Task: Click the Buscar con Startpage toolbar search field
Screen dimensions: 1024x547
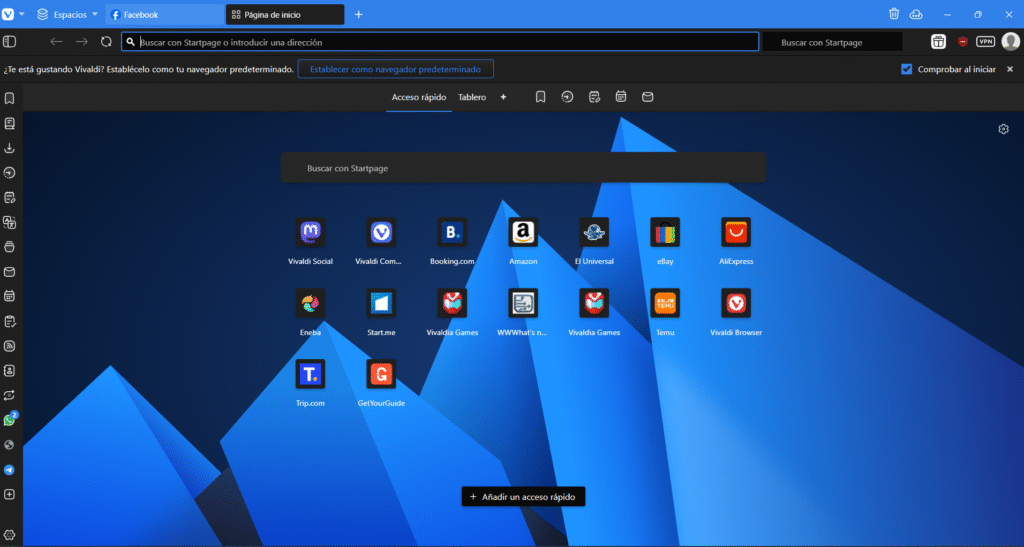Action: [833, 42]
